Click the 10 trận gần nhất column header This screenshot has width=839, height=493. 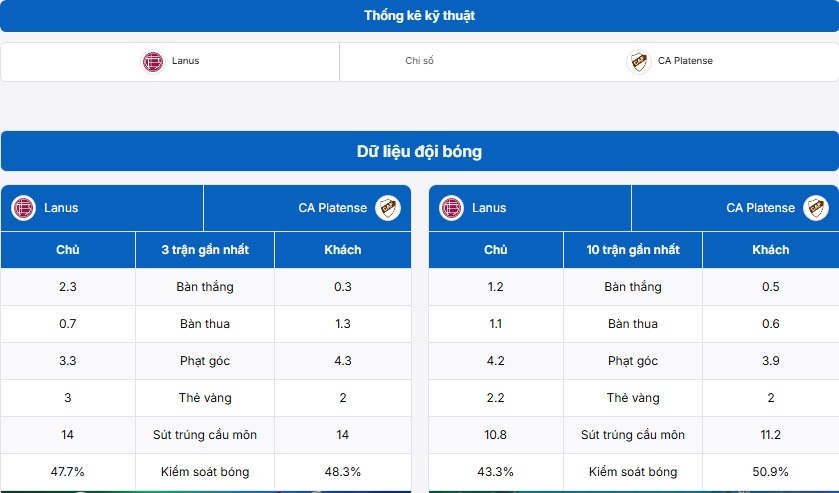click(633, 250)
